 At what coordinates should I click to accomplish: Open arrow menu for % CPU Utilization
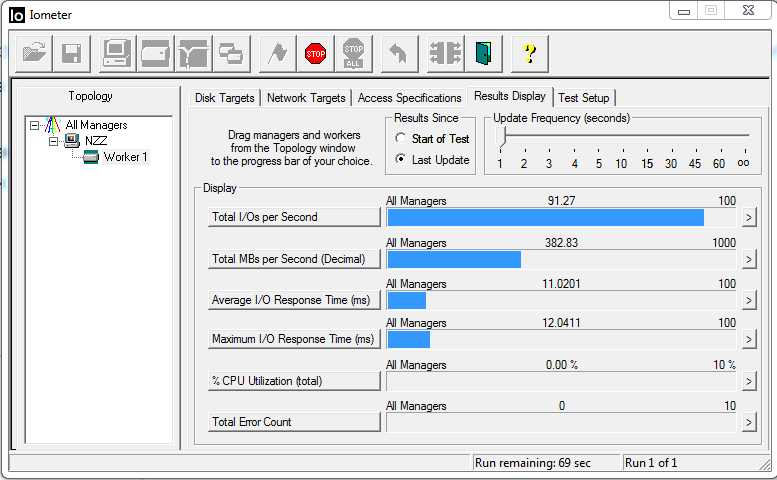(749, 381)
